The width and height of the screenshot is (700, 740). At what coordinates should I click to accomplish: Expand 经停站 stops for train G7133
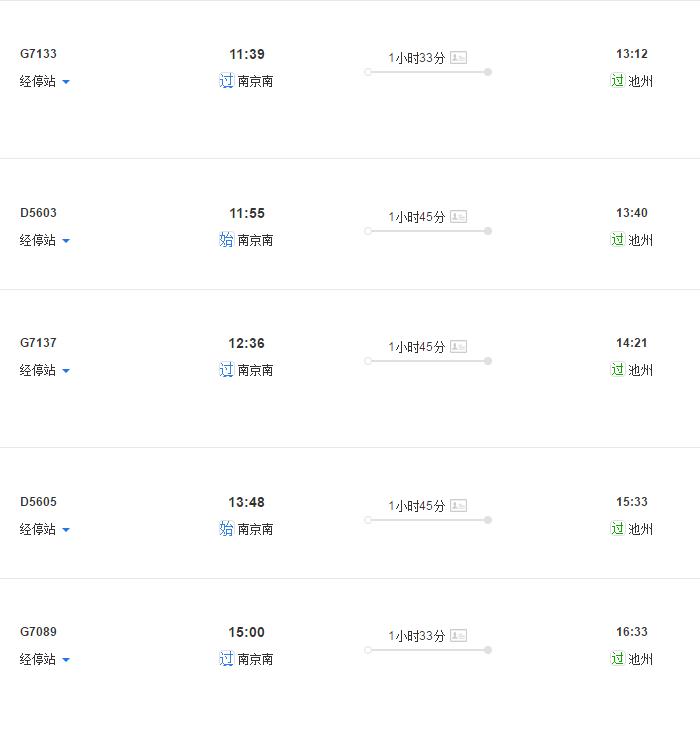pos(45,81)
